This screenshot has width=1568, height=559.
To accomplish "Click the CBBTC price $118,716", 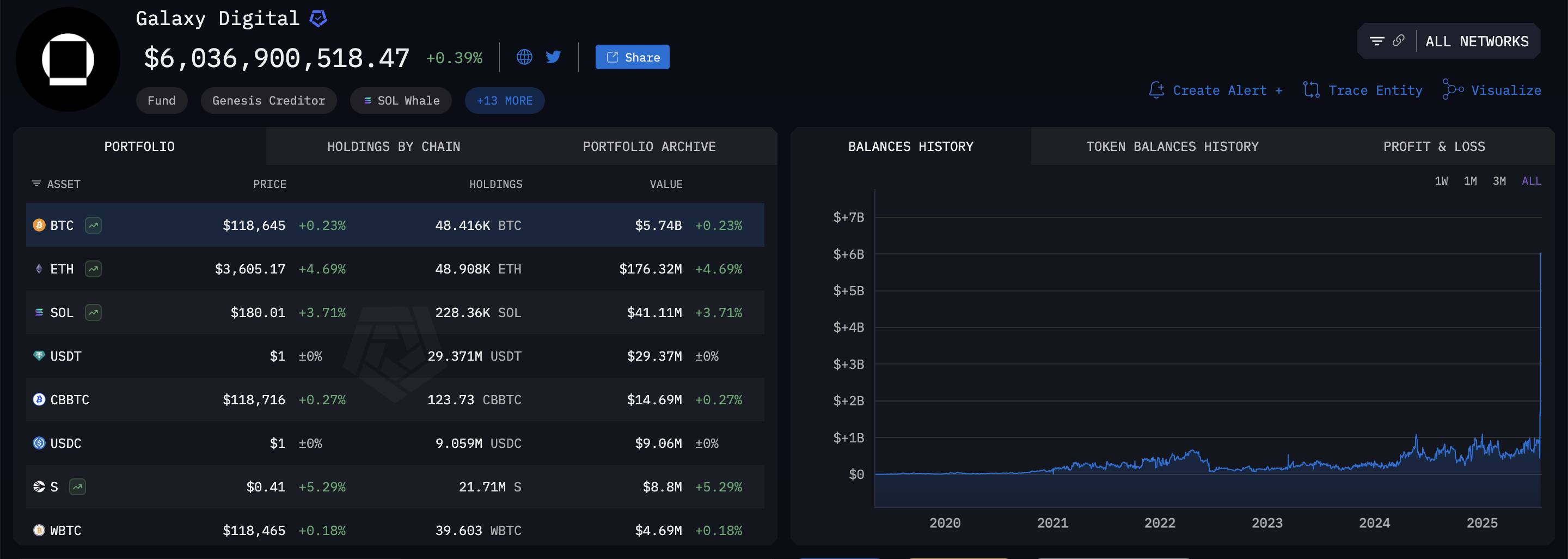I will coord(254,400).
